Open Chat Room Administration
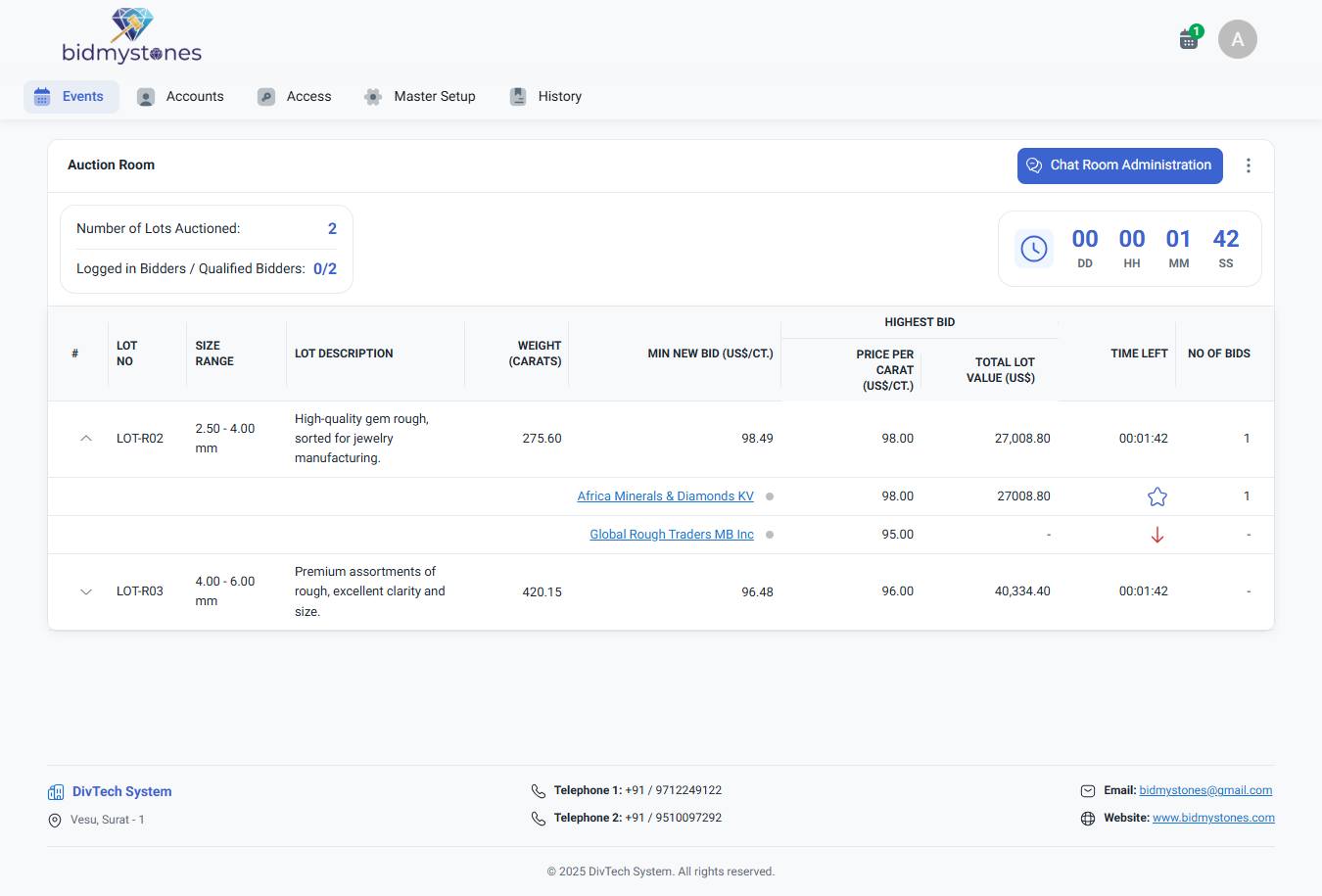 coord(1119,165)
